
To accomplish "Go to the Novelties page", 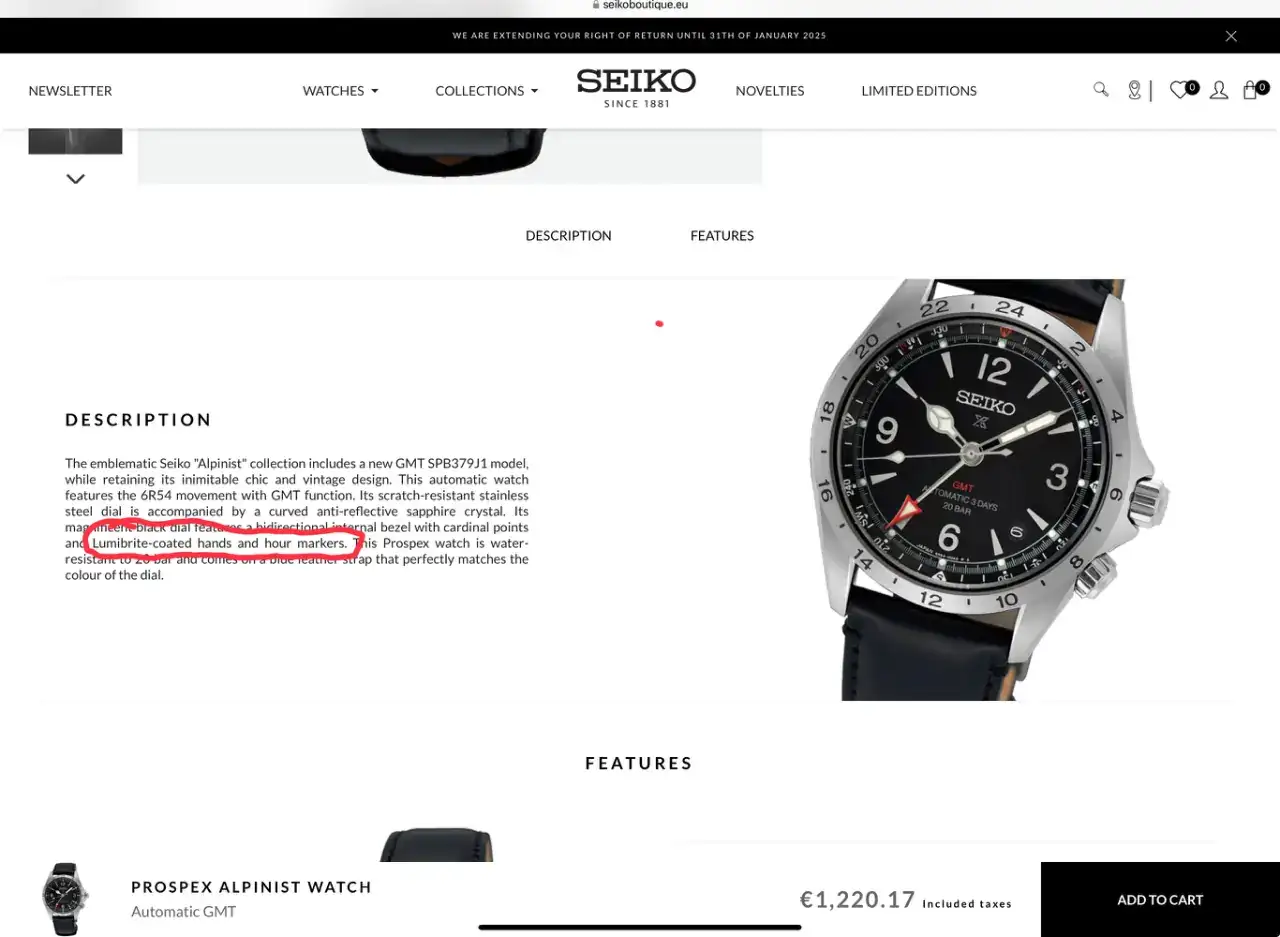I will pyautogui.click(x=770, y=91).
